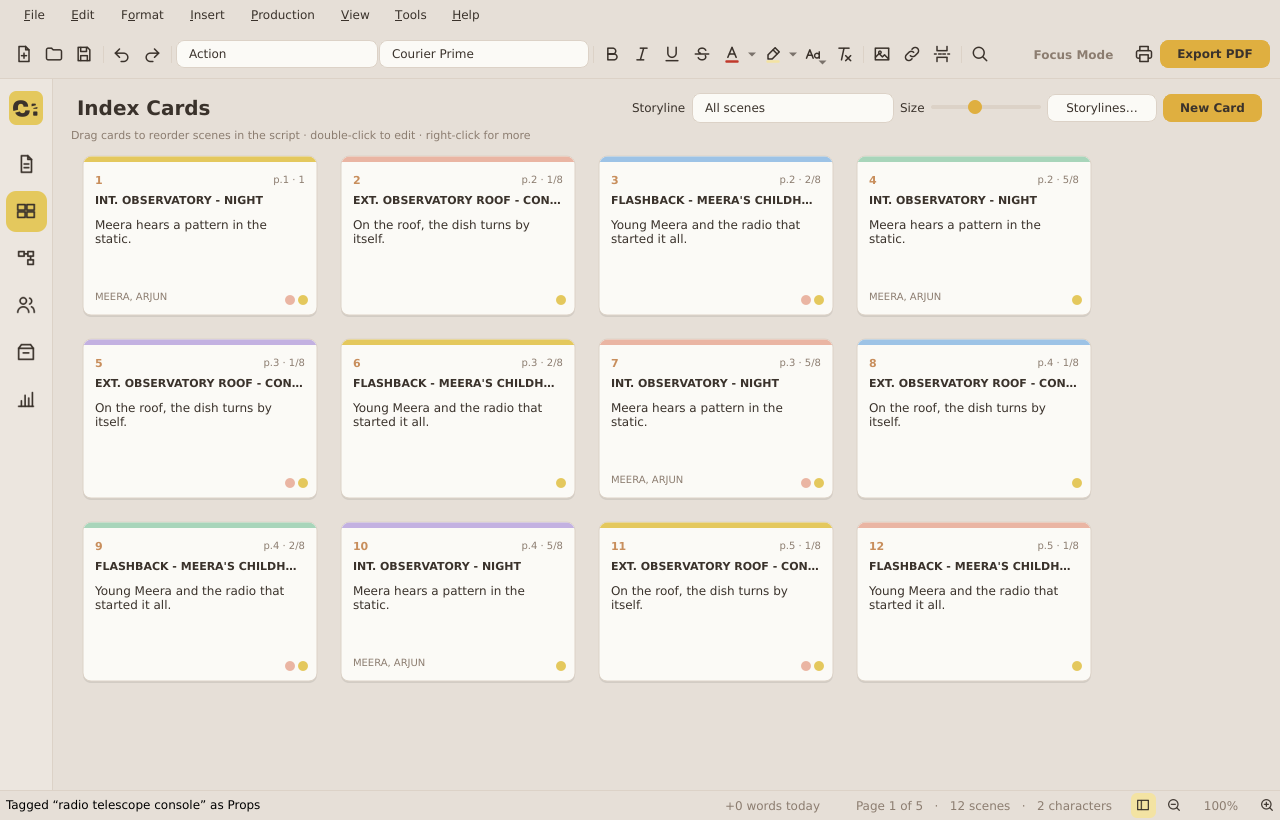Open the Format menu
Image resolution: width=1280 pixels, height=820 pixels.
click(142, 15)
